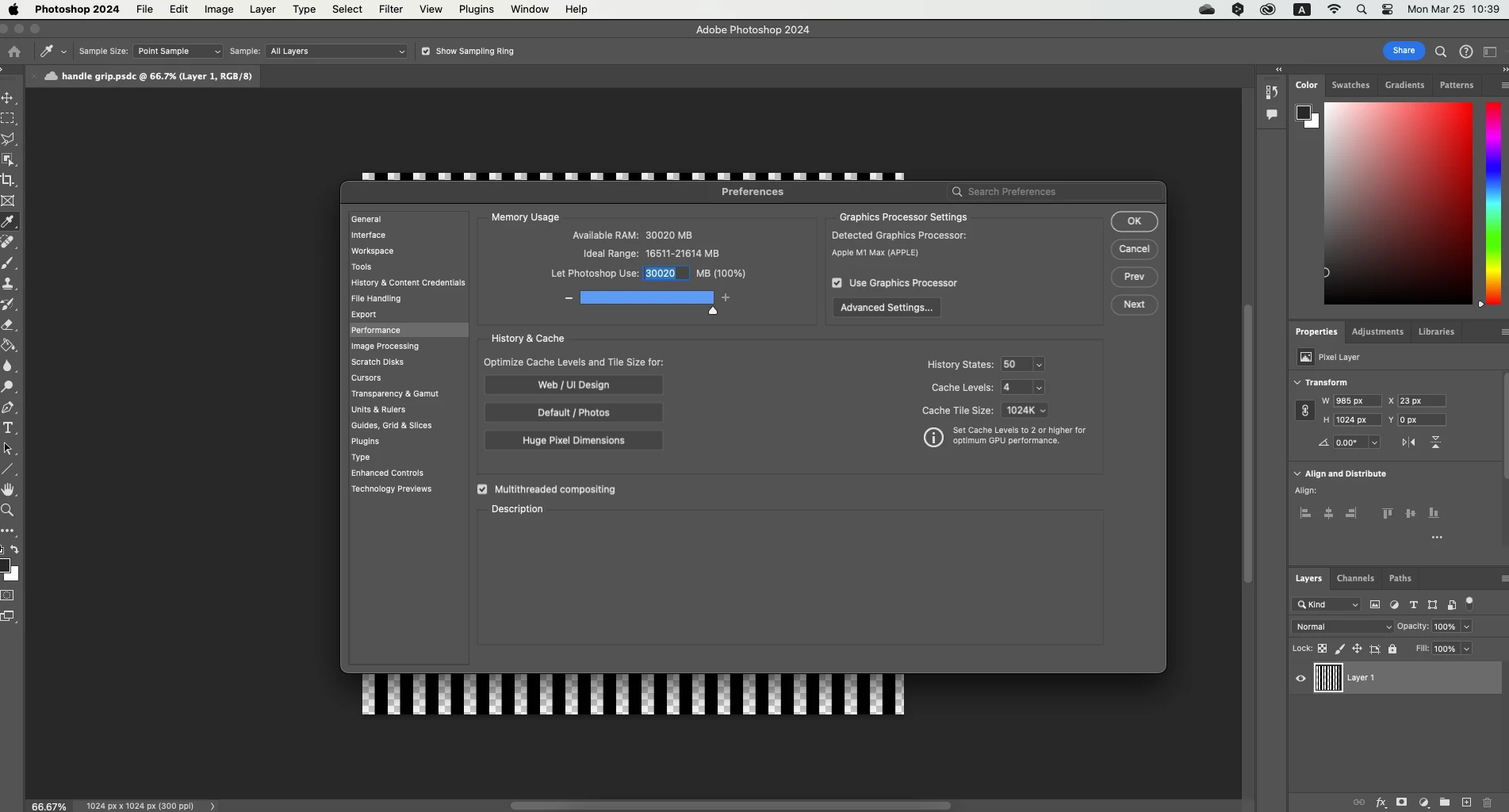Viewport: 1509px width, 812px height.
Task: Click the Search Preferences field
Action: pos(1055,192)
